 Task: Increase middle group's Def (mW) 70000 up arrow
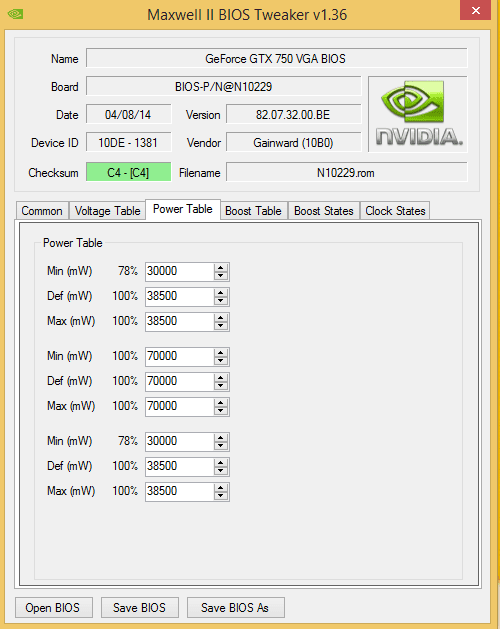[221, 377]
